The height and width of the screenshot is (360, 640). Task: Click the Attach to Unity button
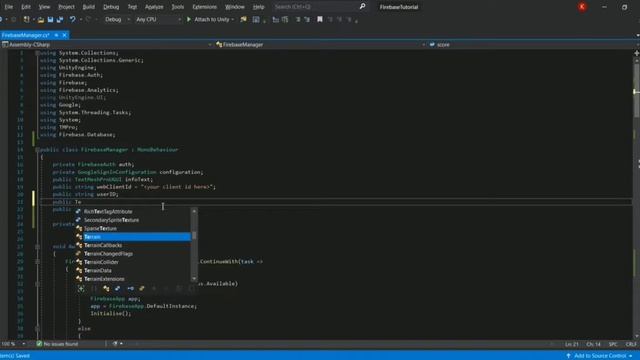(x=208, y=19)
